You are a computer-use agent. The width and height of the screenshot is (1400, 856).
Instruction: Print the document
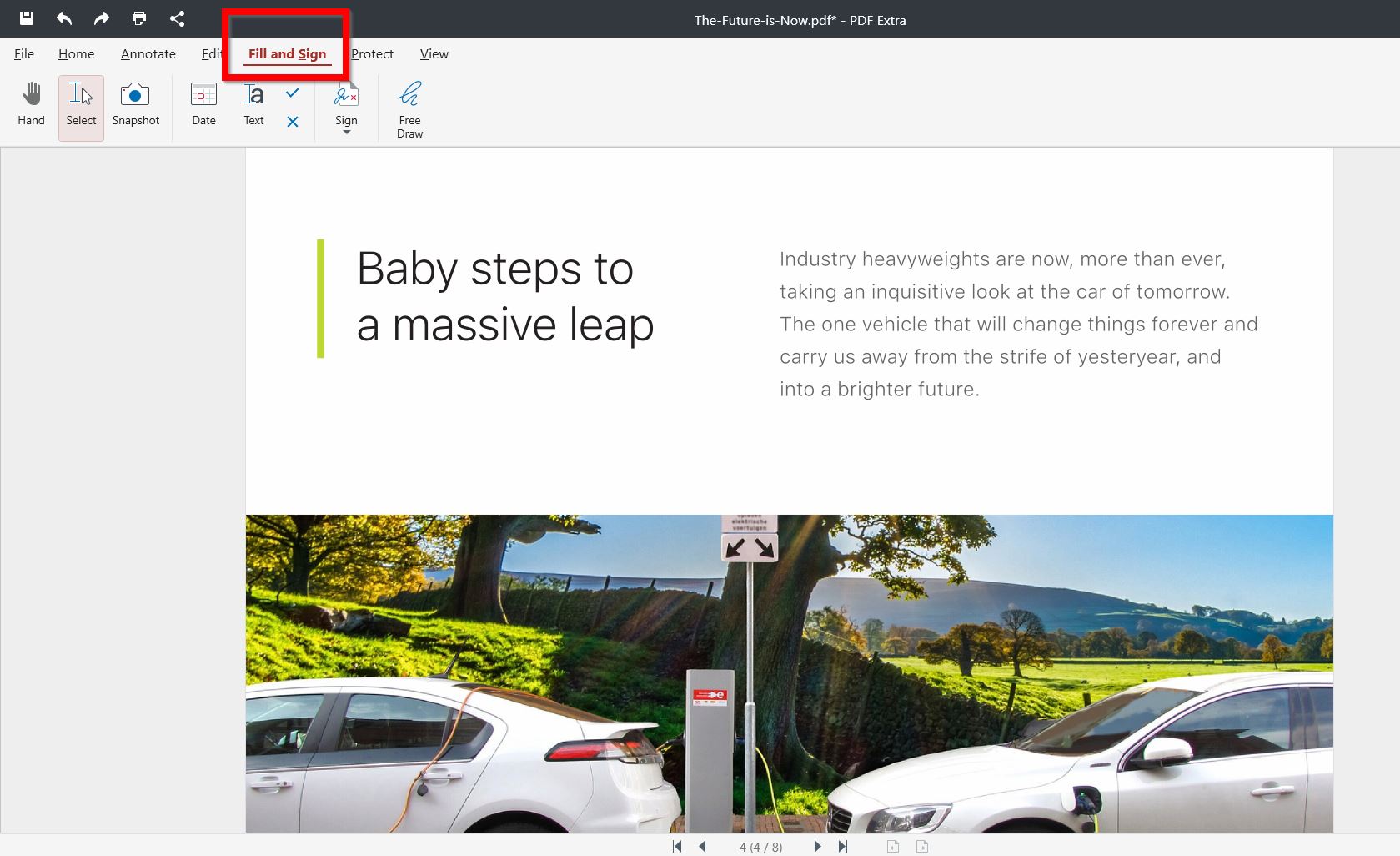coord(138,18)
